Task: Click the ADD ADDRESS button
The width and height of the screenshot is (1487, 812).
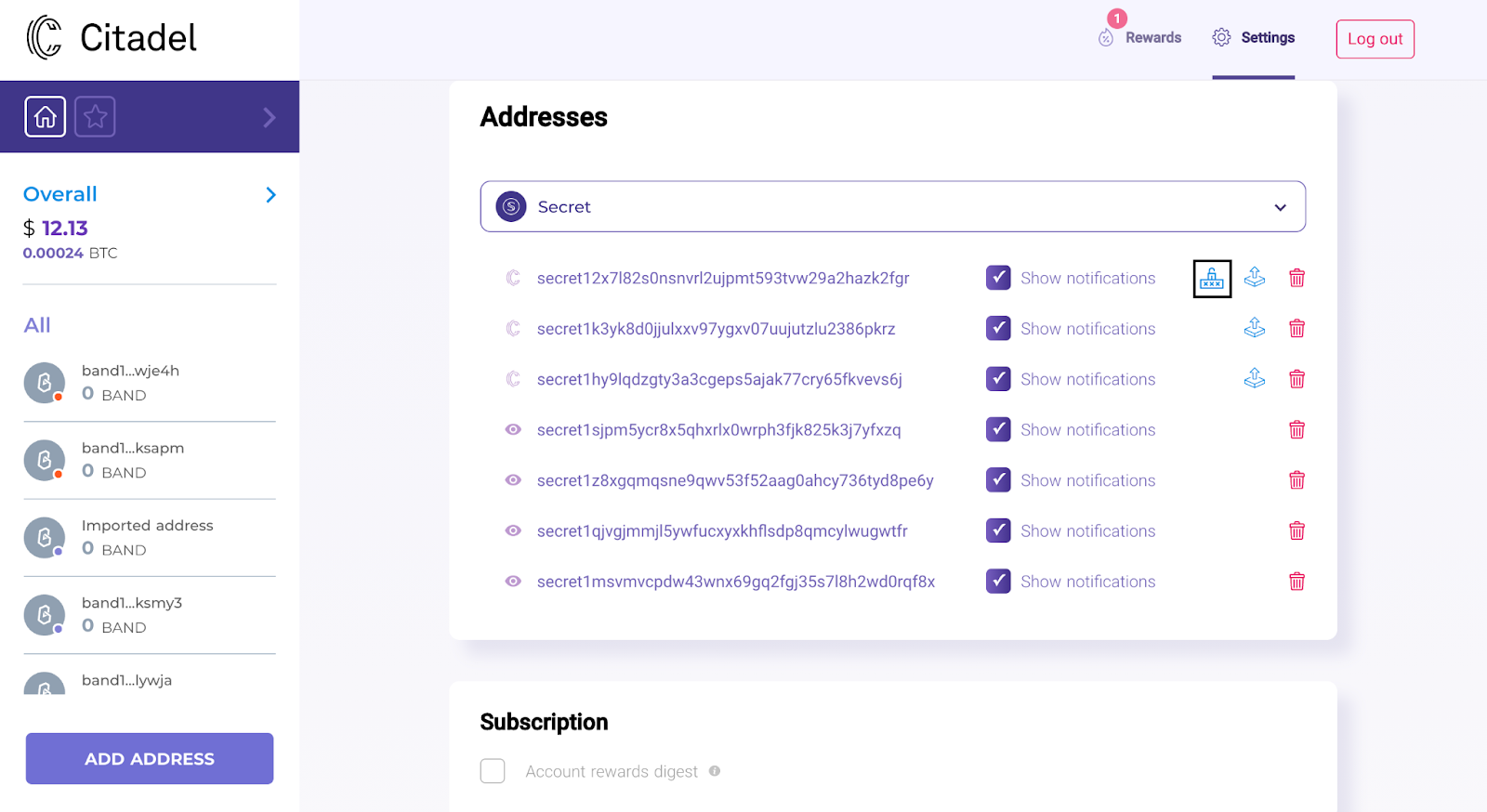Action: point(150,759)
